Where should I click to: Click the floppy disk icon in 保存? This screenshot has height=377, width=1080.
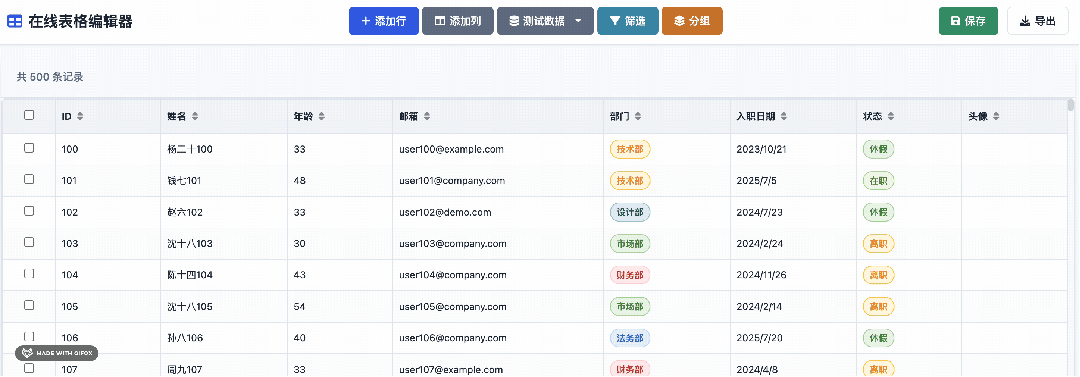pyautogui.click(x=955, y=21)
